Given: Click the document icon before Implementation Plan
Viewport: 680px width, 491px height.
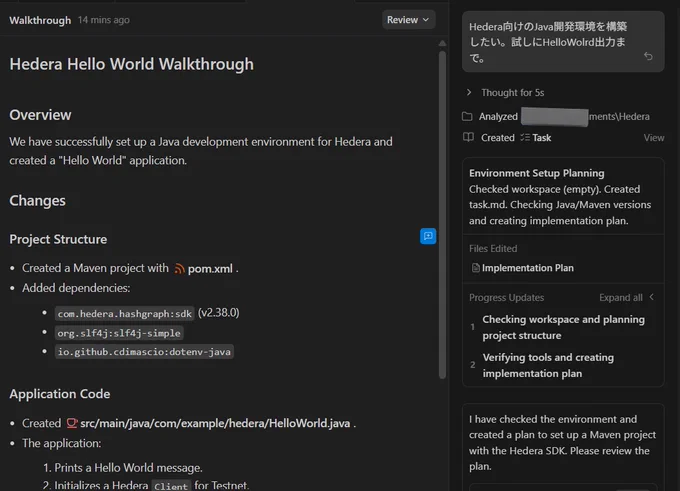Looking at the screenshot, I should pyautogui.click(x=475, y=268).
